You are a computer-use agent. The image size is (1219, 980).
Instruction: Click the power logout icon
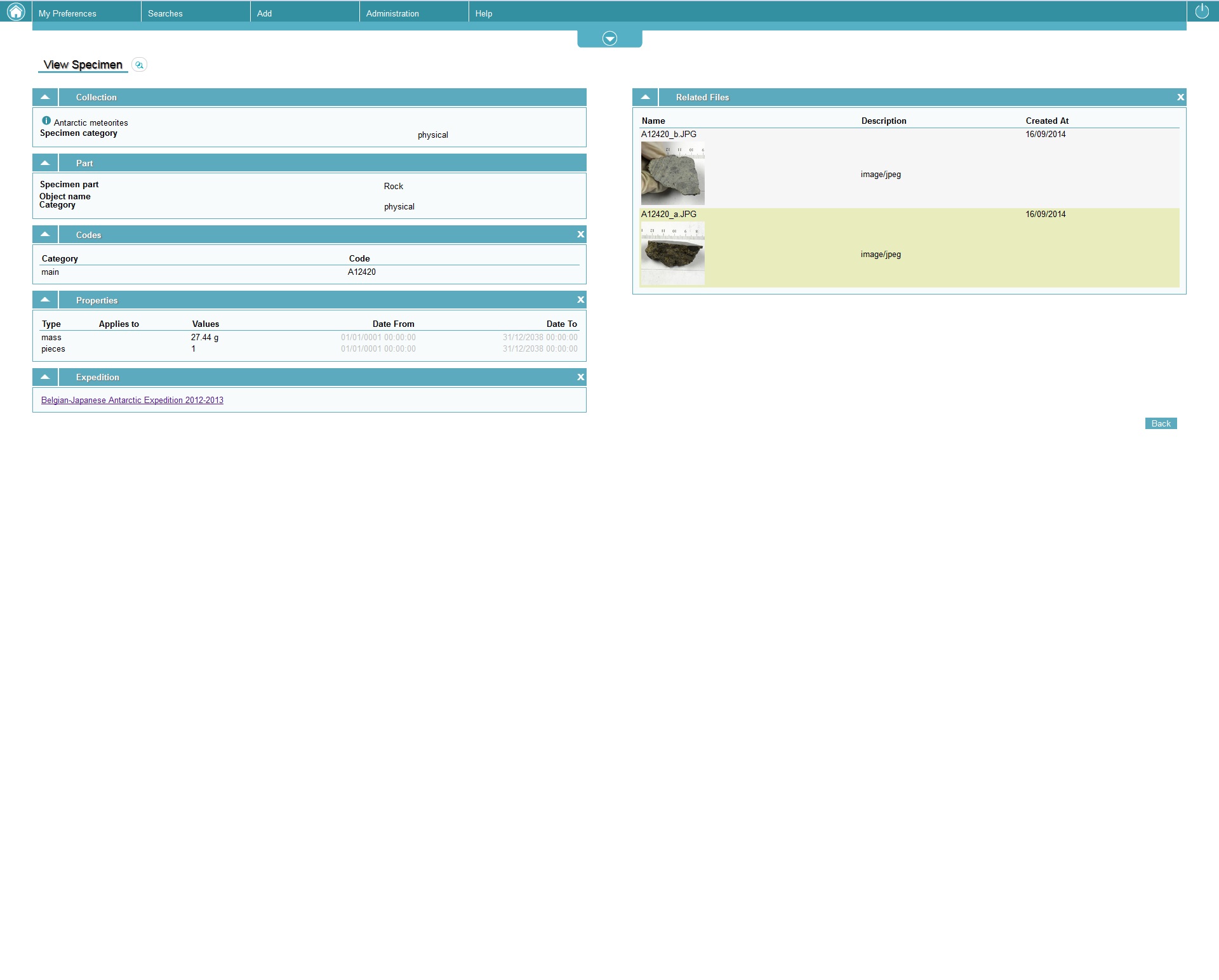pyautogui.click(x=1202, y=11)
